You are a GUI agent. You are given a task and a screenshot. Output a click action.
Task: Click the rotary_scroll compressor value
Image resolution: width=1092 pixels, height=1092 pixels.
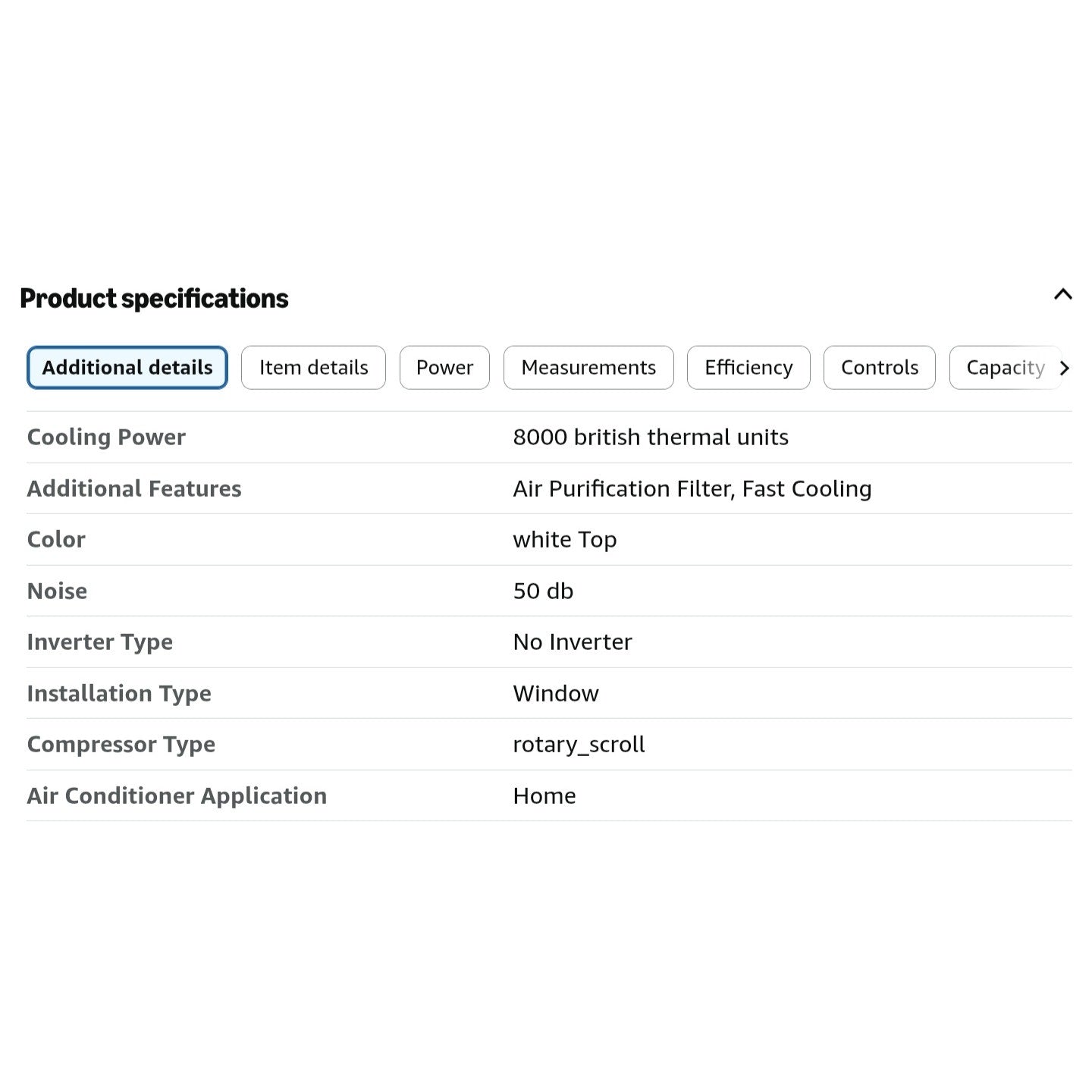[x=579, y=745]
